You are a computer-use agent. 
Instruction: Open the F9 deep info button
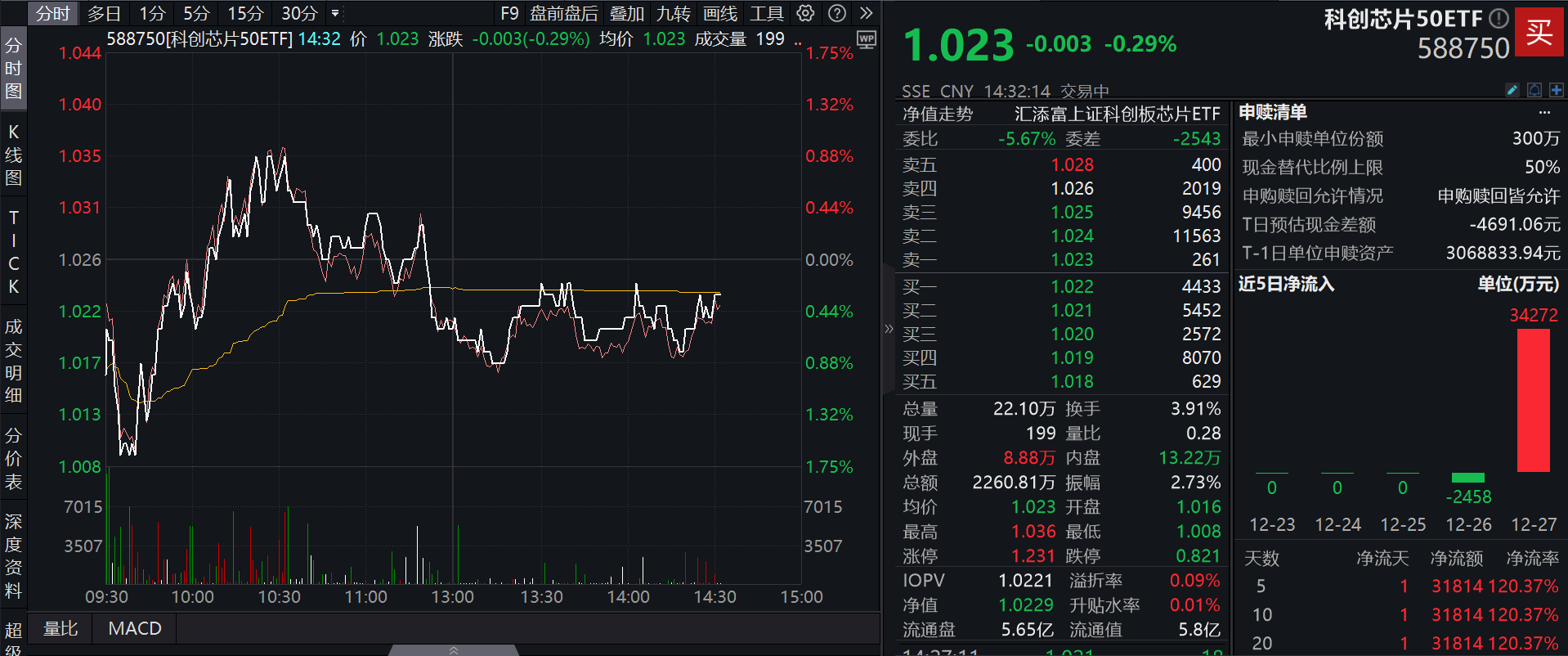pos(509,13)
